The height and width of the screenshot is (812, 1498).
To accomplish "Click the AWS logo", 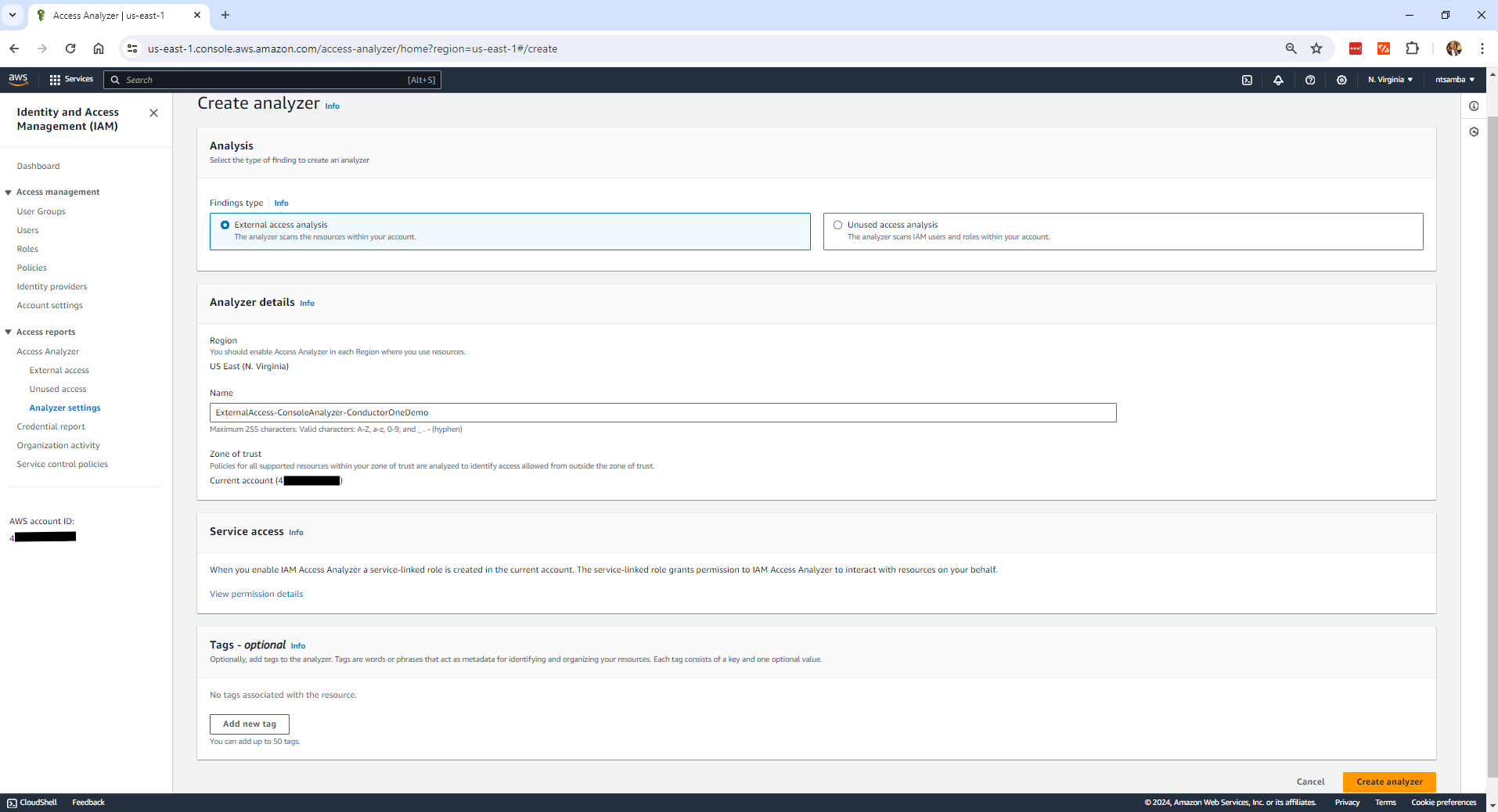I will coord(17,79).
